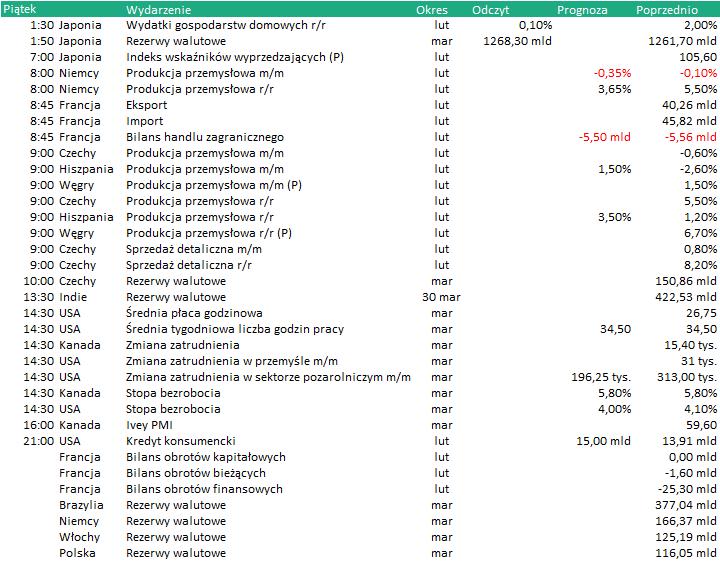Screen dimensions: 720x561
Task: Select the red forecast '-0,35%'
Action: point(612,73)
